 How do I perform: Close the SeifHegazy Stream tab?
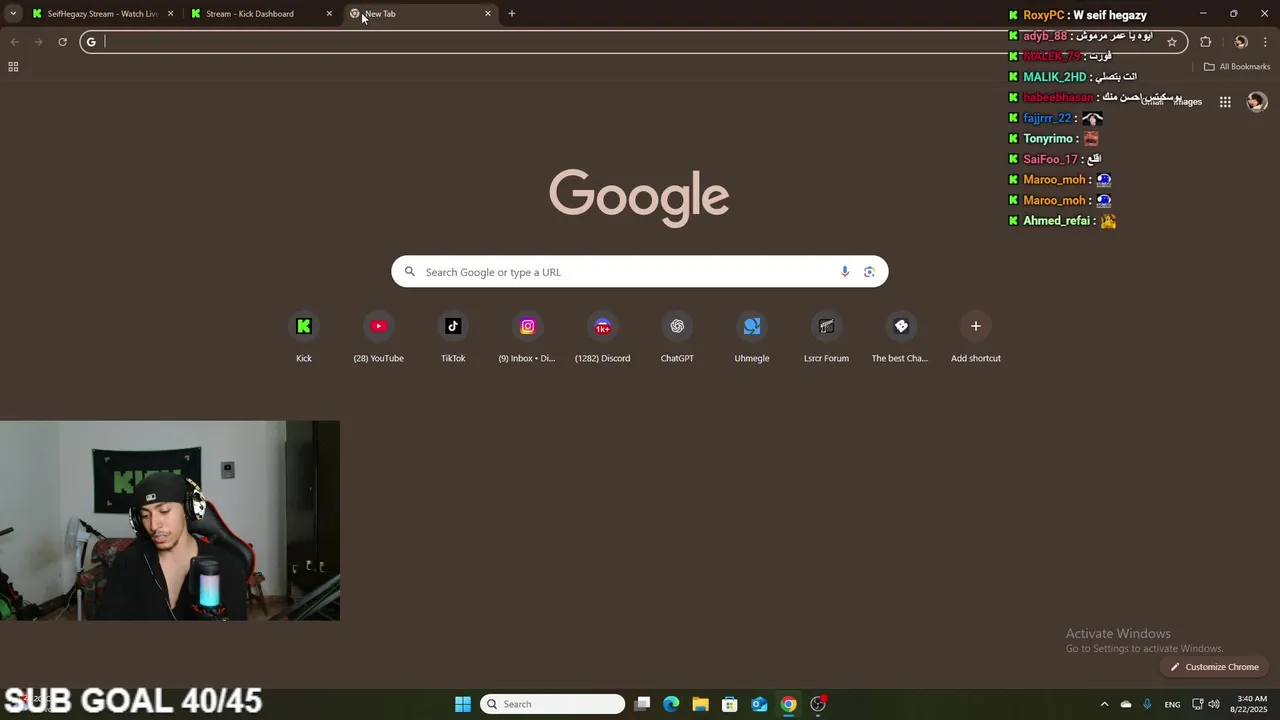click(170, 14)
